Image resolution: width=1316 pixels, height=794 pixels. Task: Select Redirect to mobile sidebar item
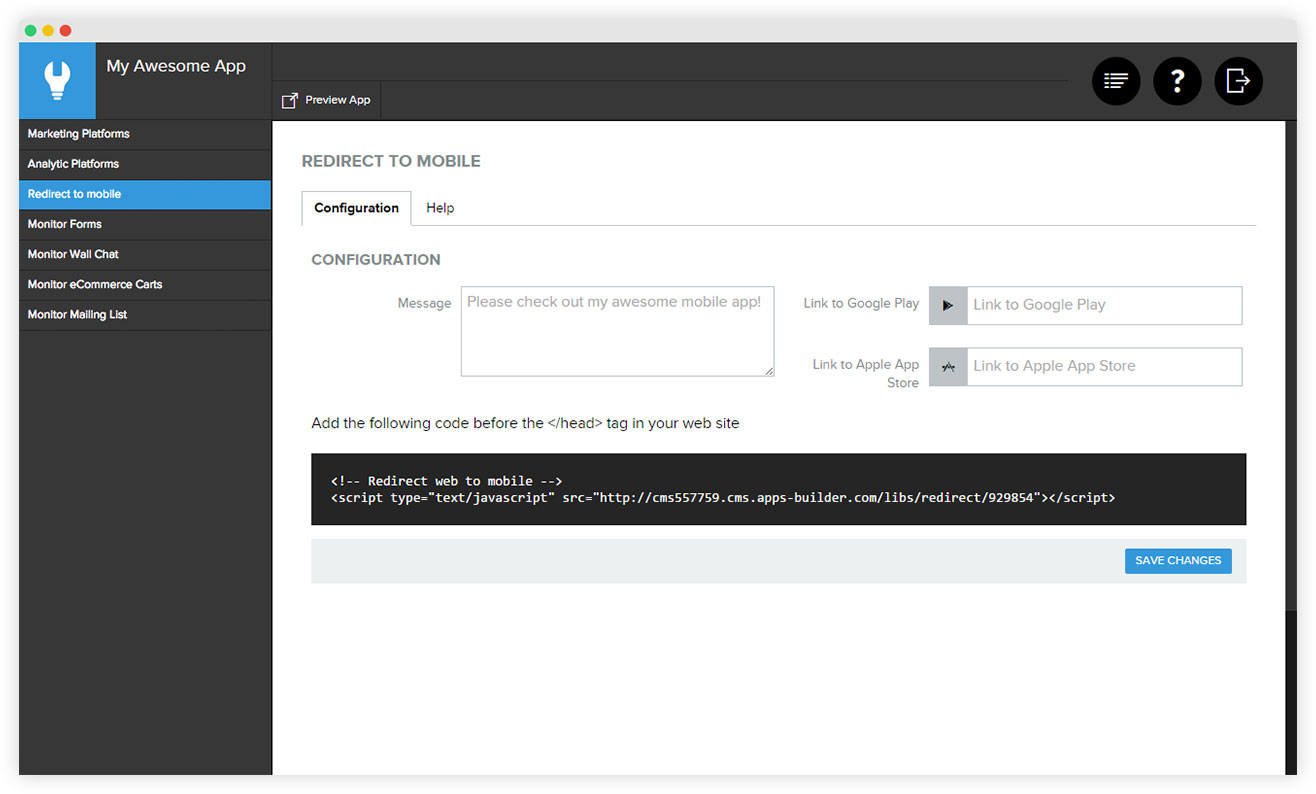tap(75, 194)
